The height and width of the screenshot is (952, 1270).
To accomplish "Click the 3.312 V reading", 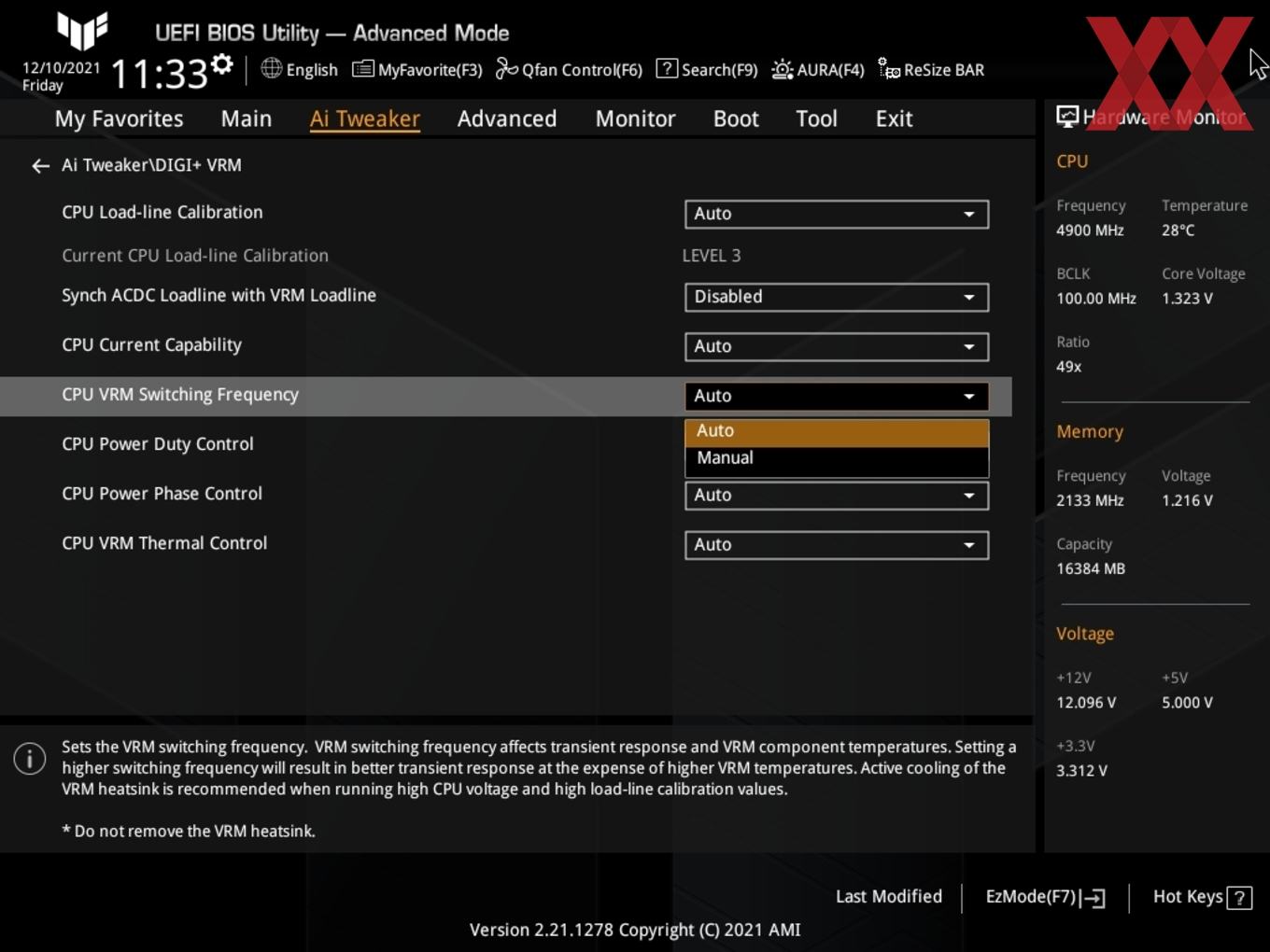I will tap(1081, 771).
